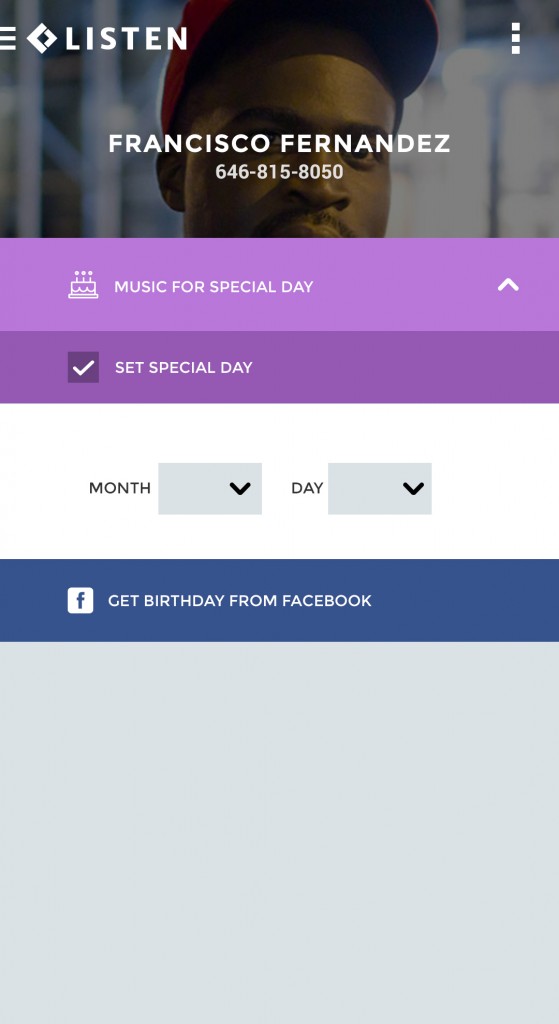559x1024 pixels.
Task: Collapse the Music for Special Day section
Action: click(508, 285)
